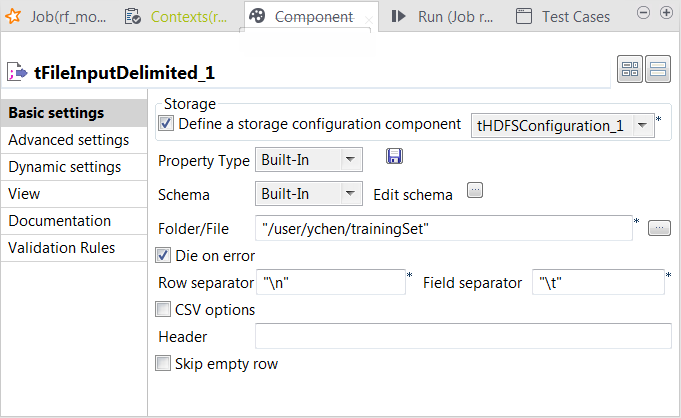The height and width of the screenshot is (418, 681).
Task: Click the save property floppy disk icon
Action: pos(394,157)
